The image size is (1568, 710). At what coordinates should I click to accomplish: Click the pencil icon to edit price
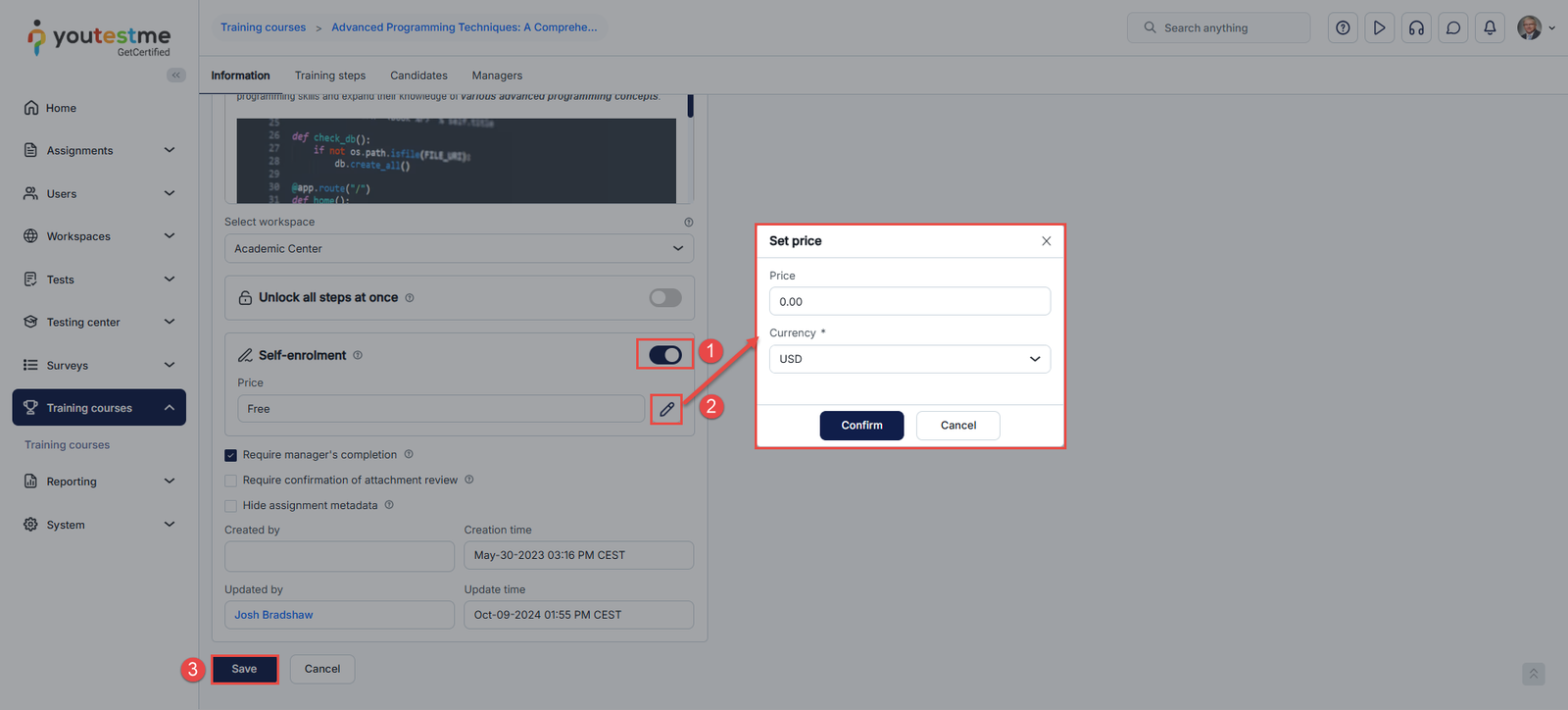[666, 409]
